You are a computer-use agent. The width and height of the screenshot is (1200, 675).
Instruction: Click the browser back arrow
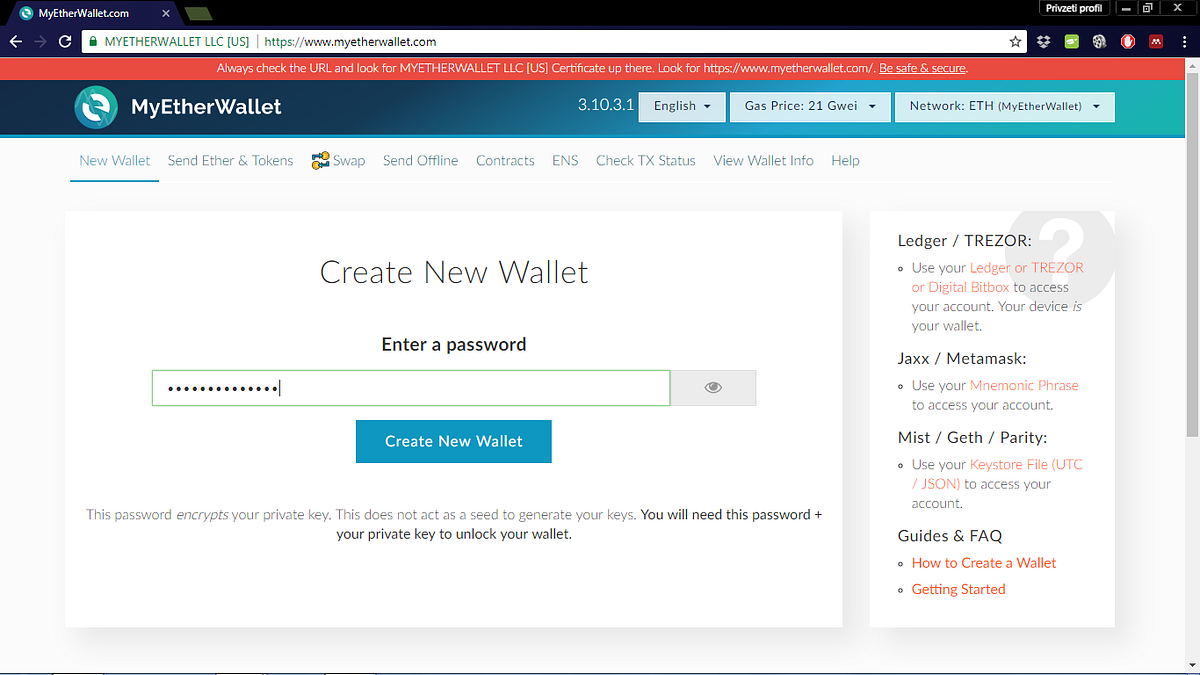pos(15,42)
